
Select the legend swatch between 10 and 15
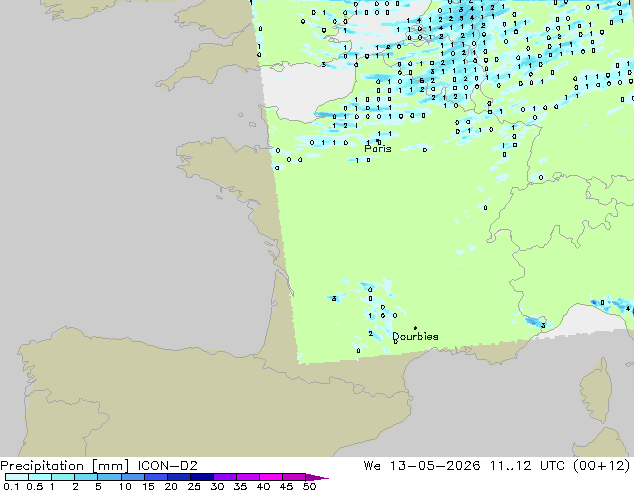pyautogui.click(x=133, y=477)
